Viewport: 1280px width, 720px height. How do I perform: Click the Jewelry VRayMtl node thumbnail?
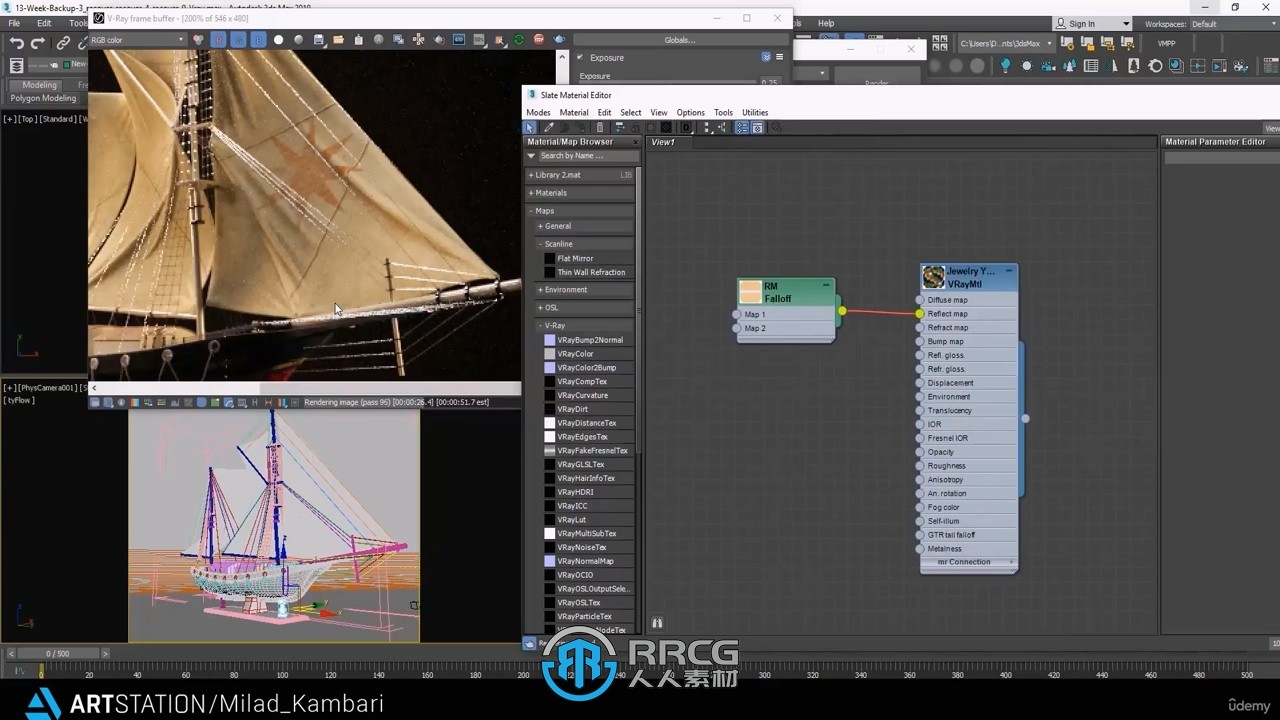[933, 277]
